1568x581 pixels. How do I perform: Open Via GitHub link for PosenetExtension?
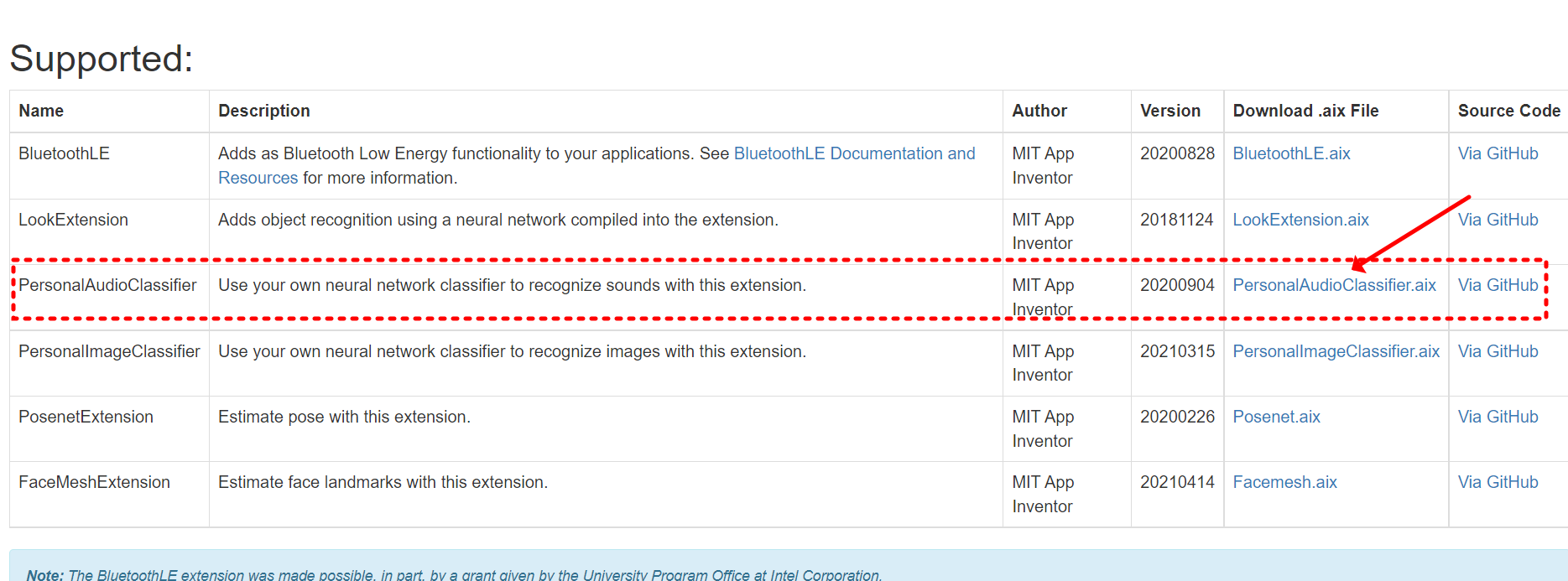pos(1498,417)
